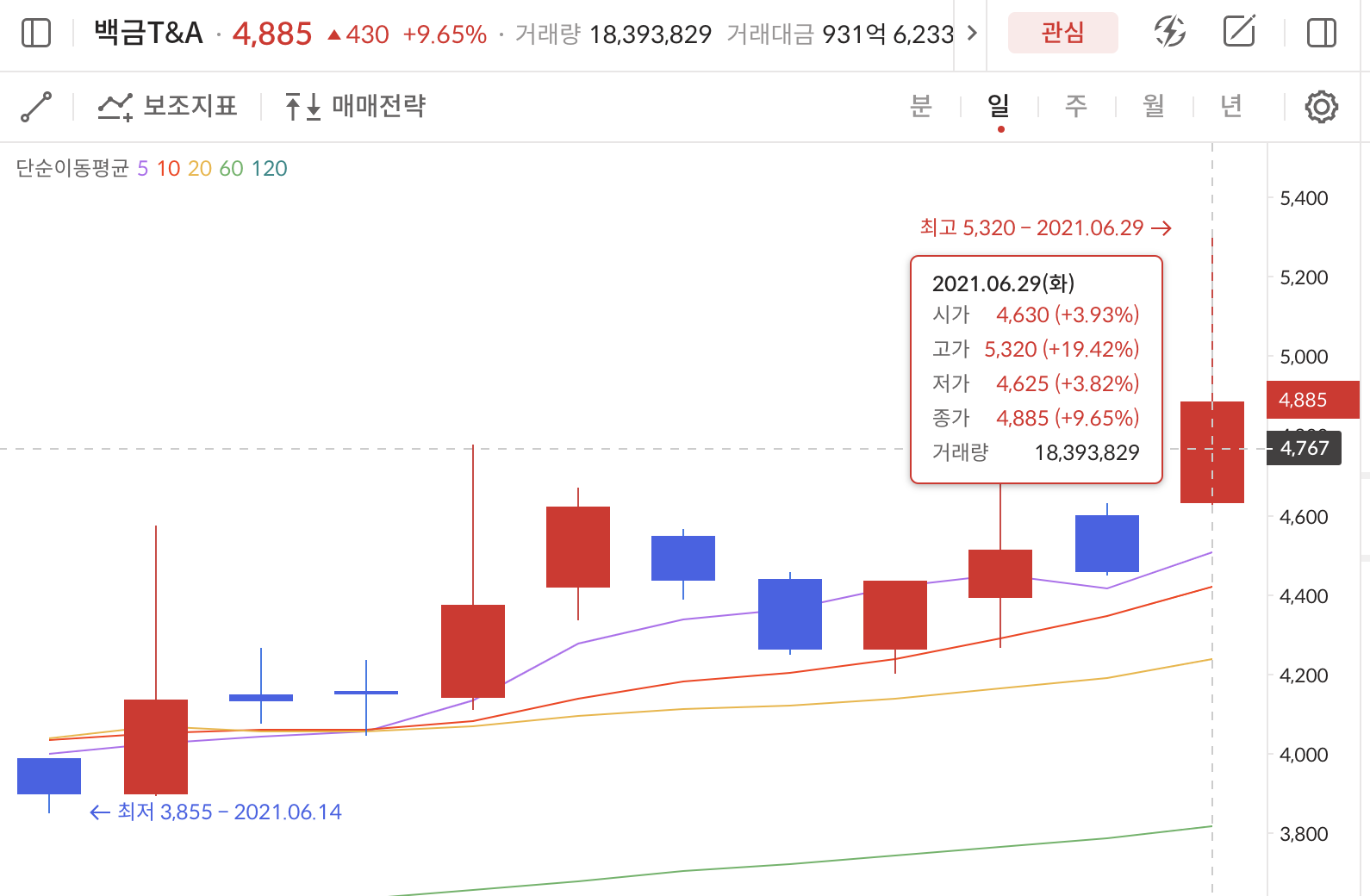Select the 10-day moving average value

point(169,168)
